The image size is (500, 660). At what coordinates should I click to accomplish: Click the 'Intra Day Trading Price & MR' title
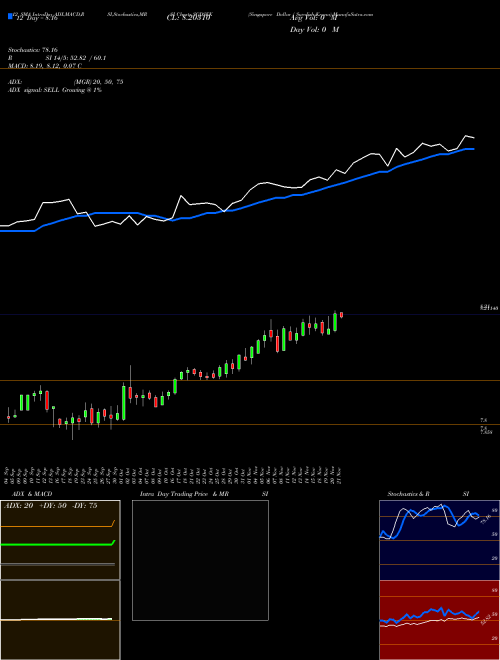(x=185, y=494)
